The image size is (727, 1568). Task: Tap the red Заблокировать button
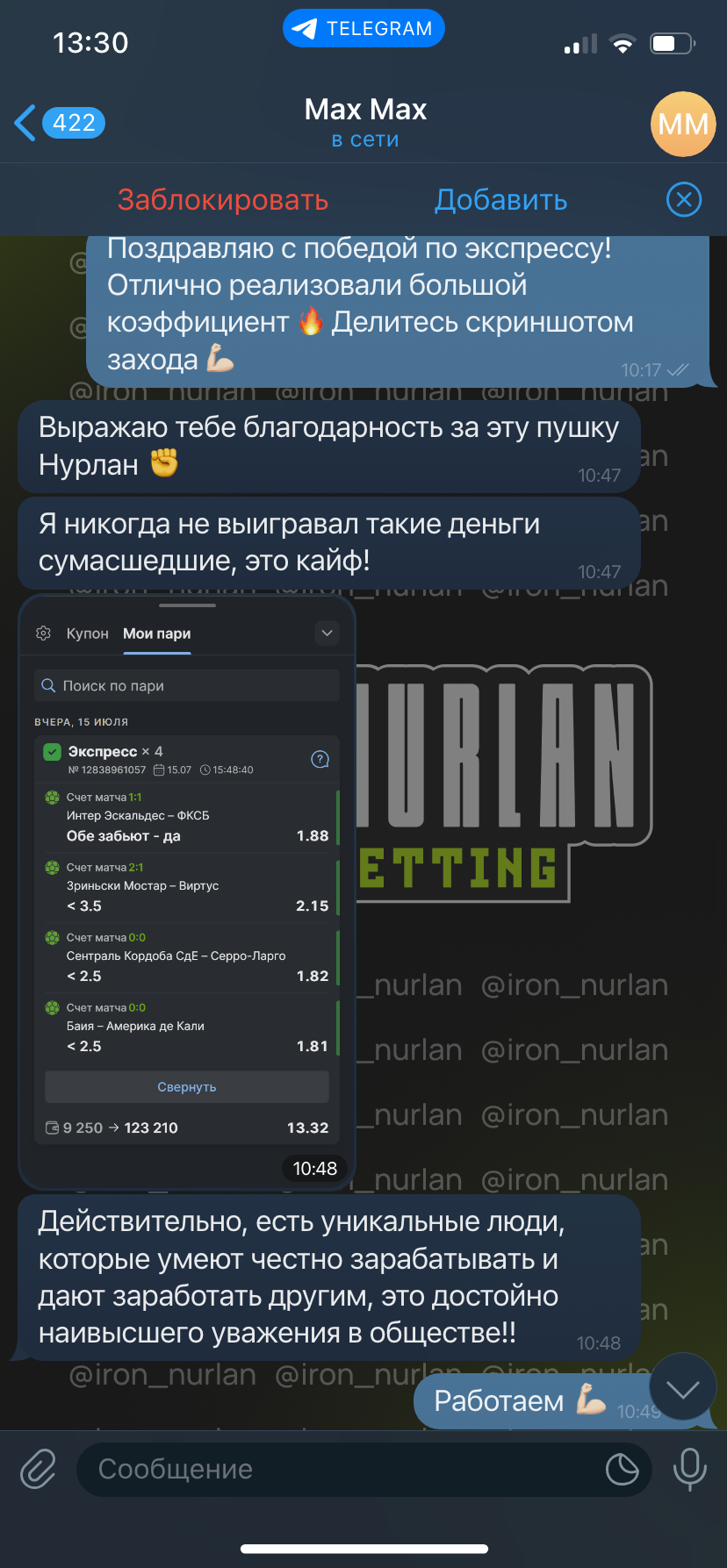click(223, 200)
